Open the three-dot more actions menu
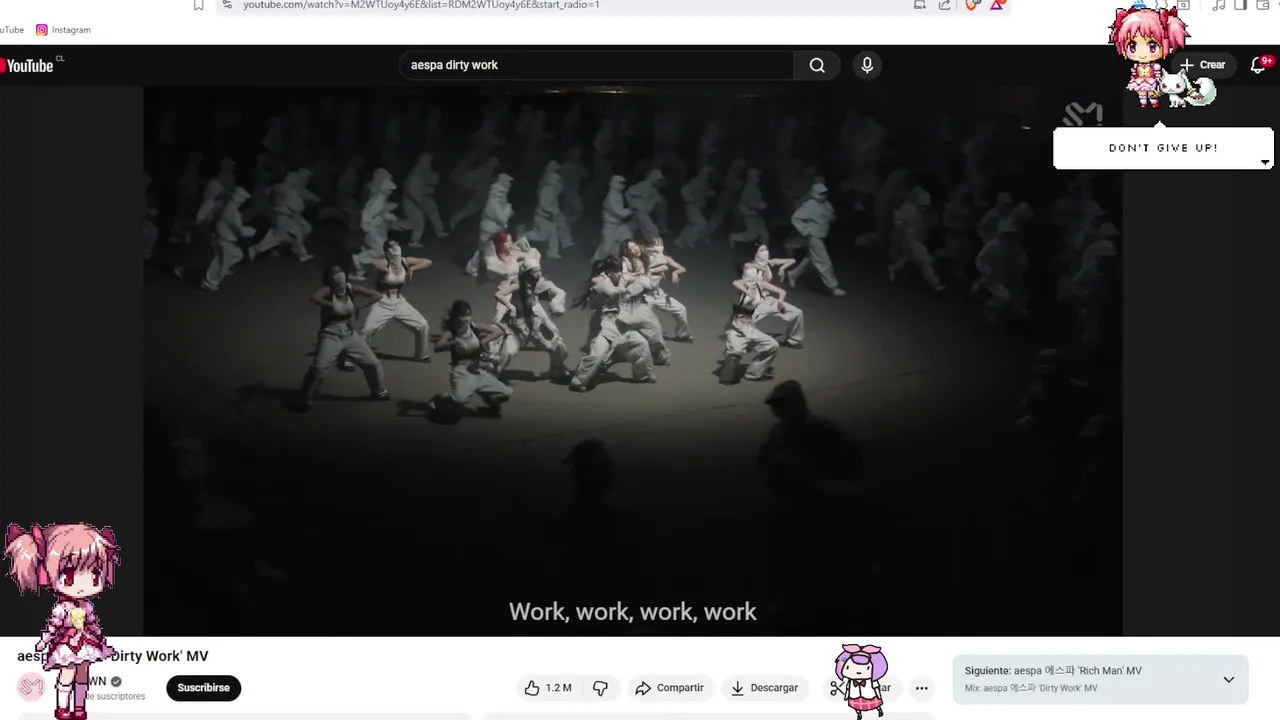This screenshot has width=1280, height=720. tap(922, 688)
